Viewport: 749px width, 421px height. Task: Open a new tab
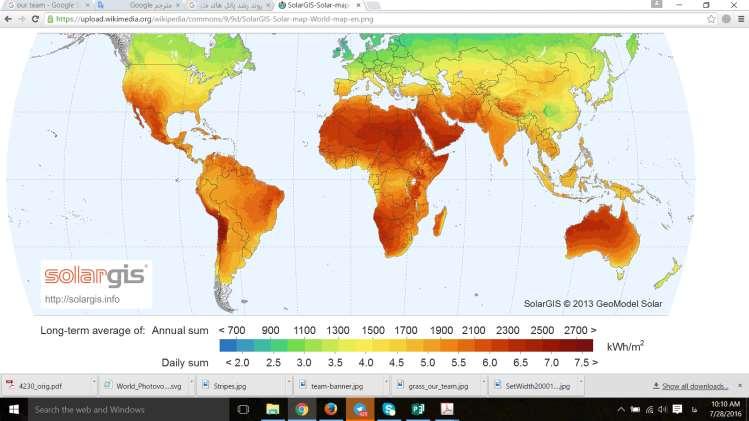coord(374,5)
